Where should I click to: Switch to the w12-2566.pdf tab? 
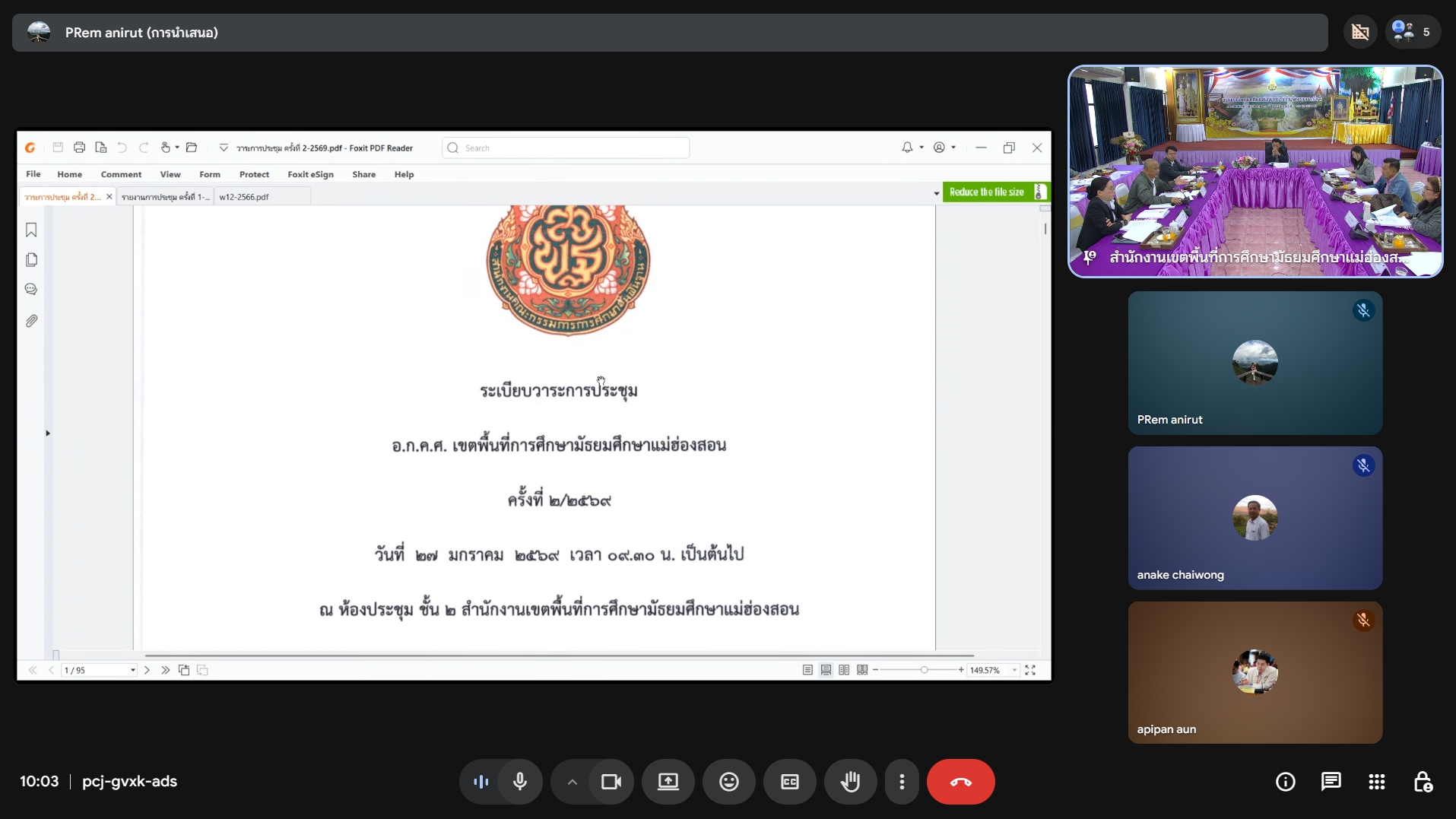[x=244, y=197]
